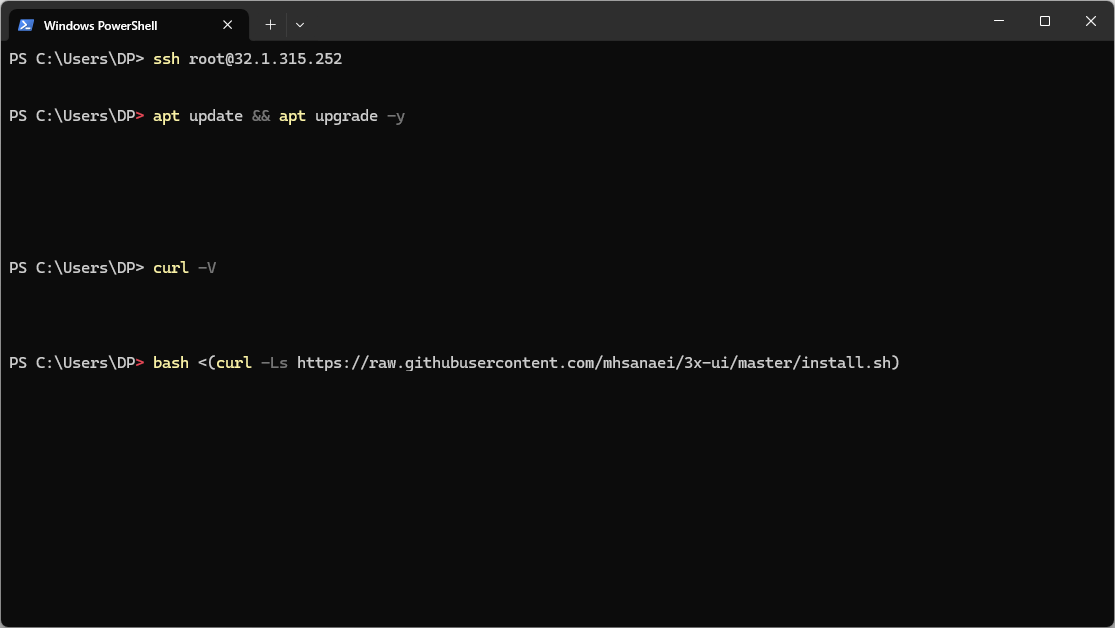Click the -Ls flag text
The width and height of the screenshot is (1115, 628).
[274, 363]
